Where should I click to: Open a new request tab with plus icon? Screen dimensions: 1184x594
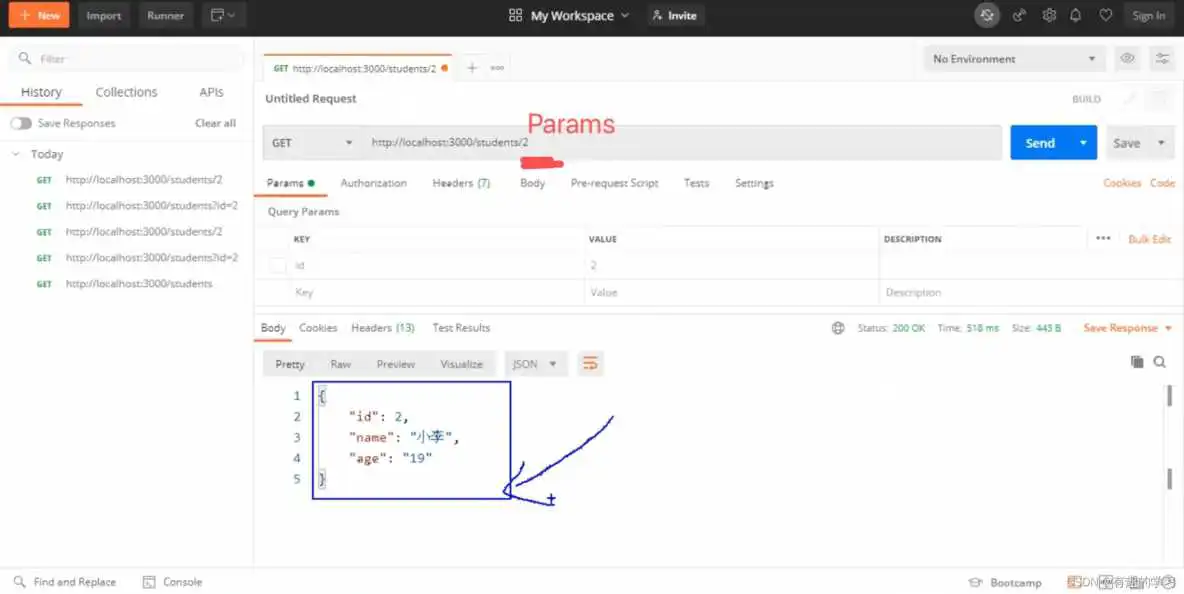coord(472,68)
